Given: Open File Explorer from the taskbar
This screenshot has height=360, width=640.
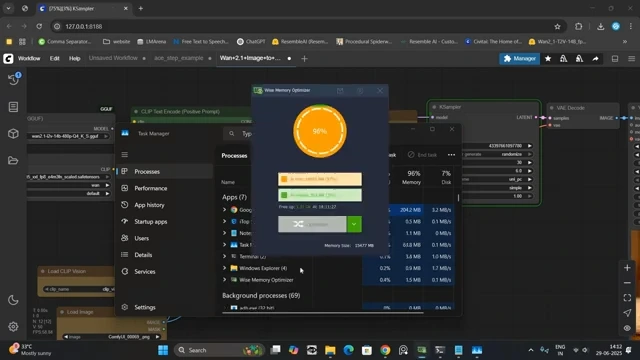Looking at the screenshot, I should pos(330,350).
